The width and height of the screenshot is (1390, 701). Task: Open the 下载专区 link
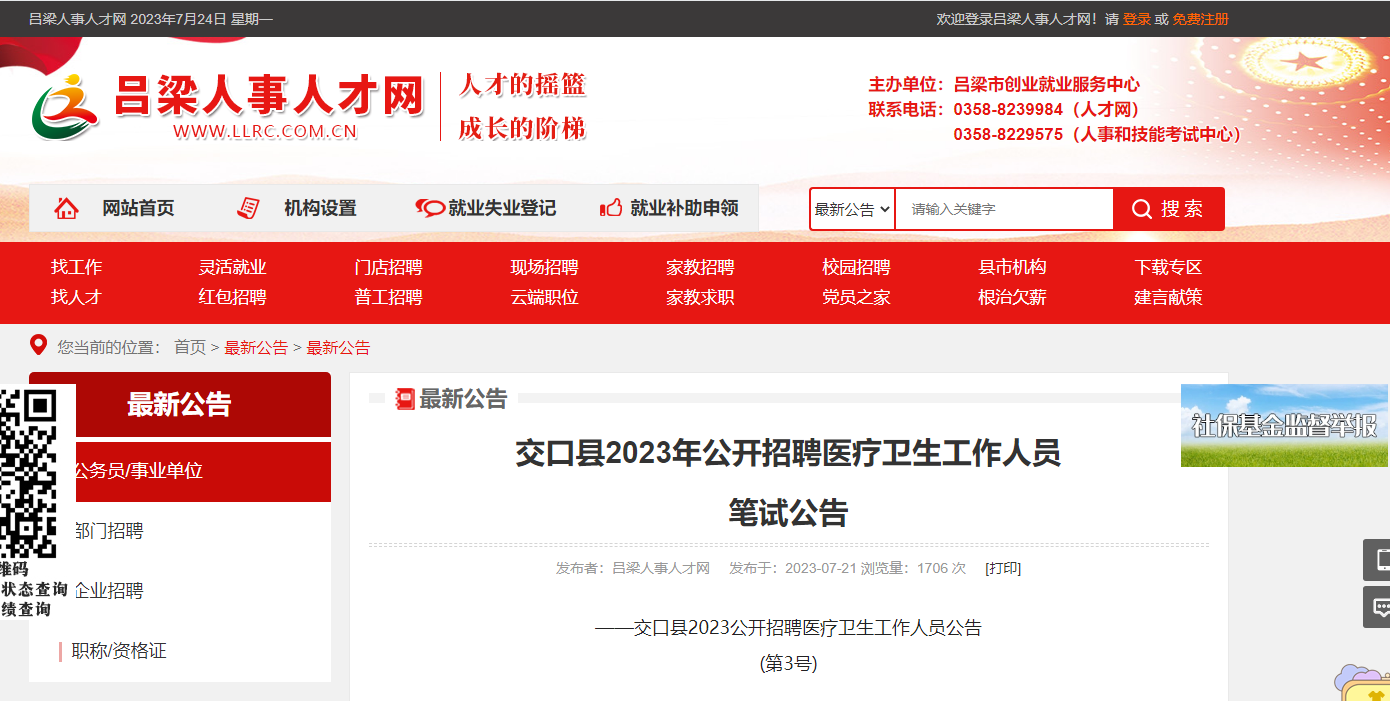[1169, 267]
